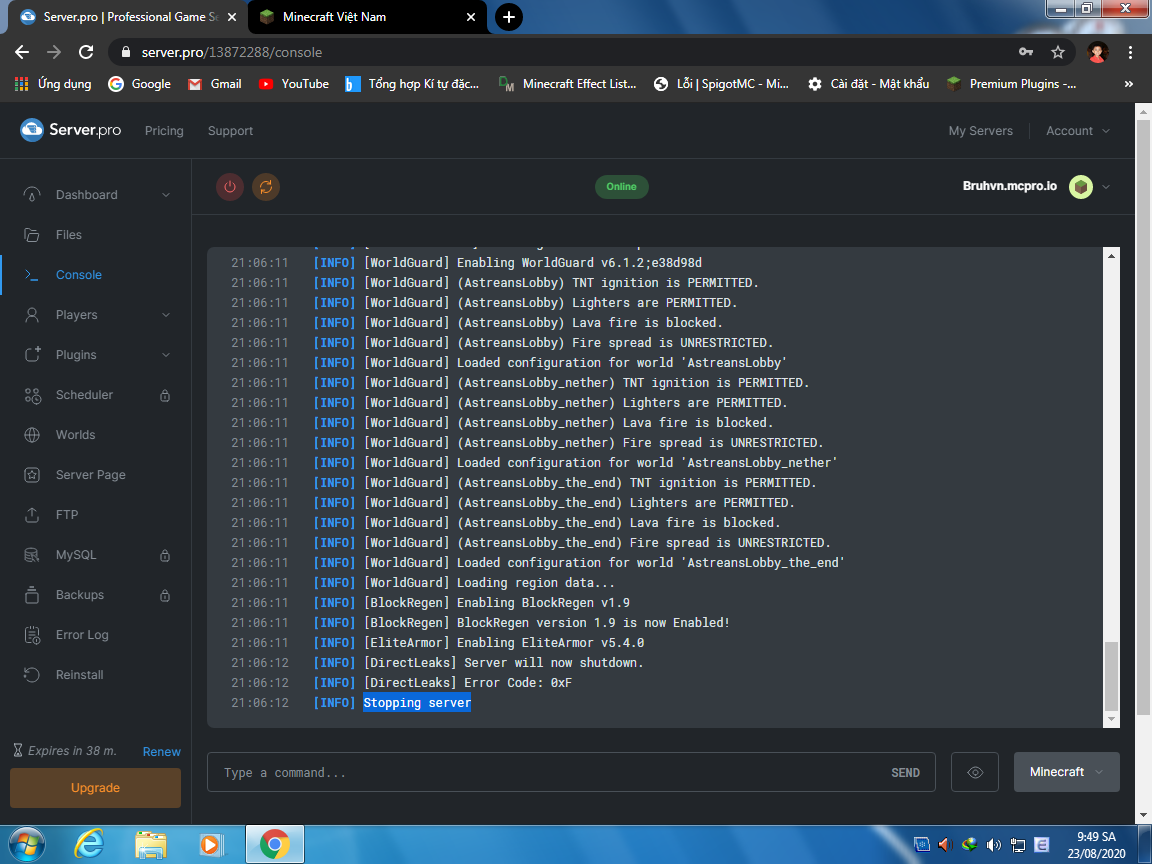Open the Windows Start button
1152x864 pixels.
pos(27,844)
